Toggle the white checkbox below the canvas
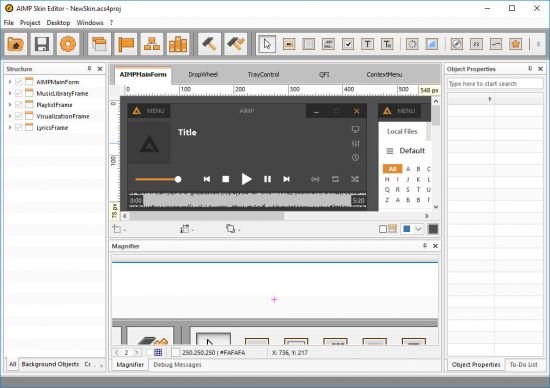This screenshot has width=550, height=388. tap(383, 229)
